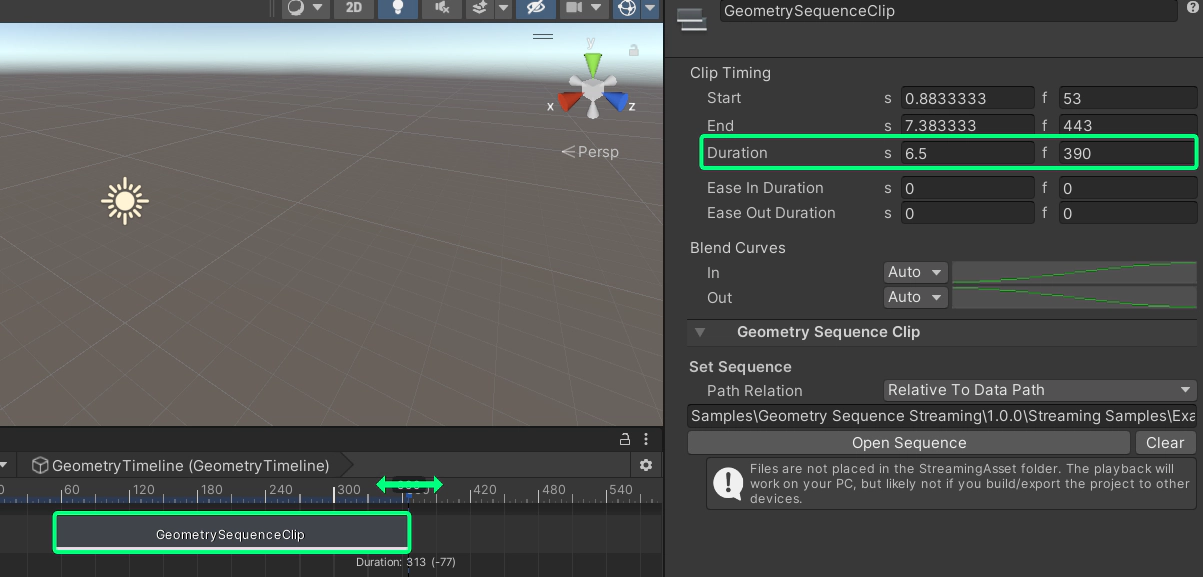Click the Duration seconds input field
1203x577 pixels.
967,153
